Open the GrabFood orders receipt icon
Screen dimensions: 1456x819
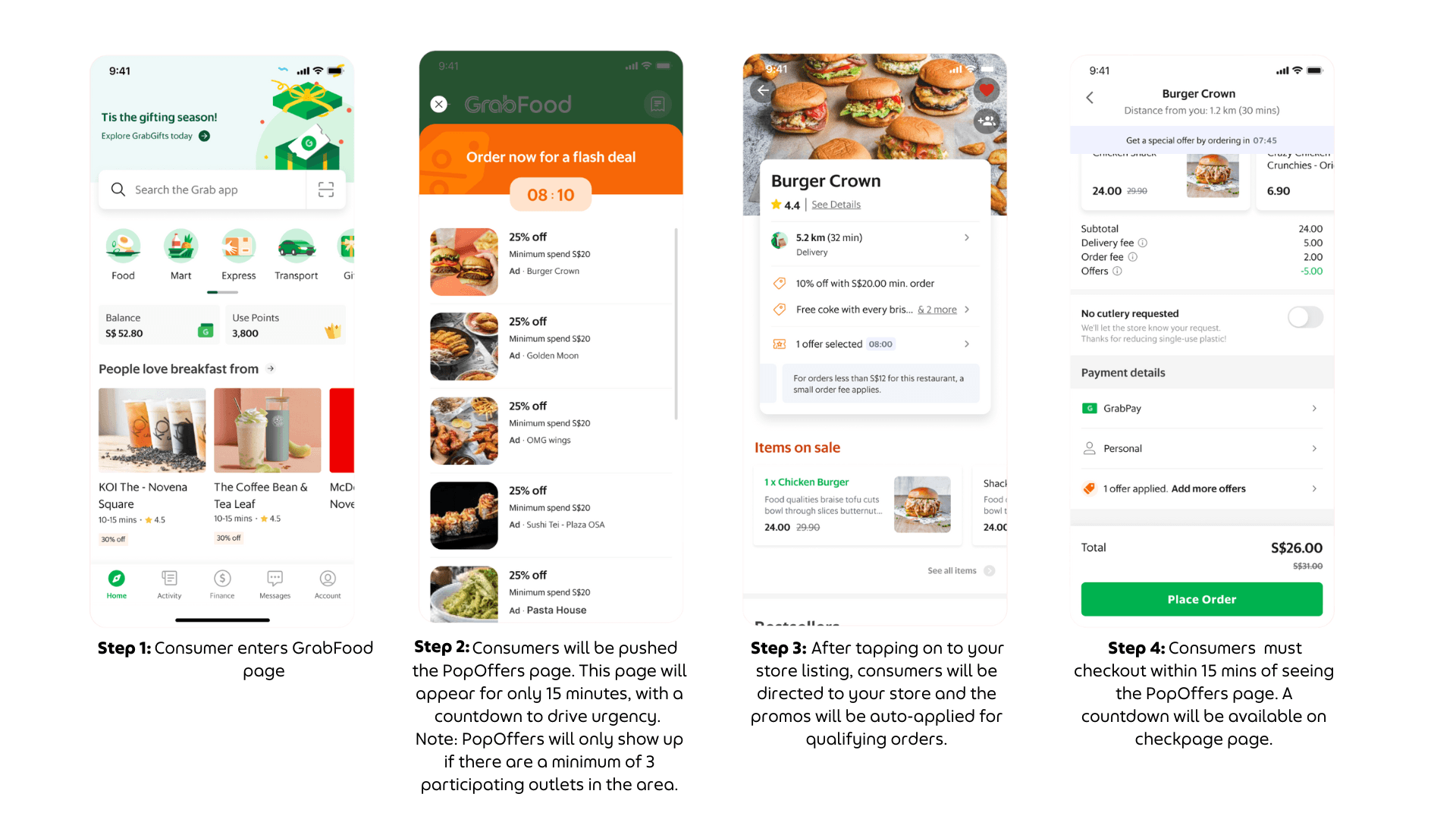(657, 104)
